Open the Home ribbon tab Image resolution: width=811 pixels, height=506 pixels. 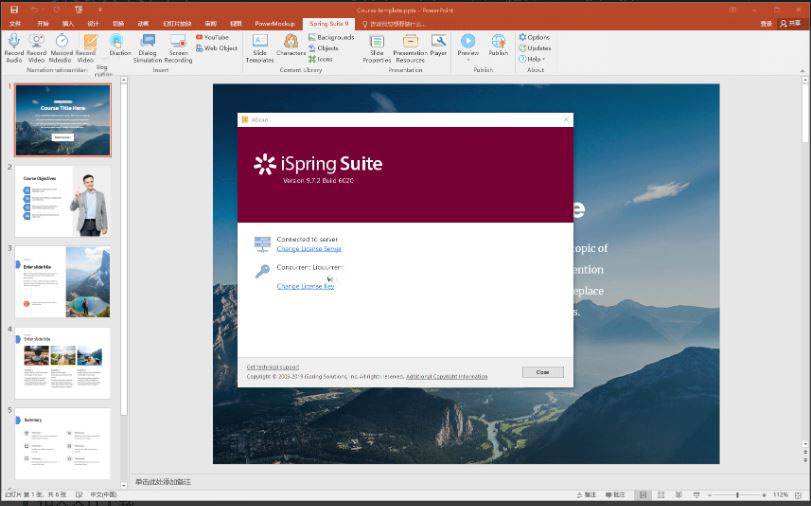click(x=43, y=24)
